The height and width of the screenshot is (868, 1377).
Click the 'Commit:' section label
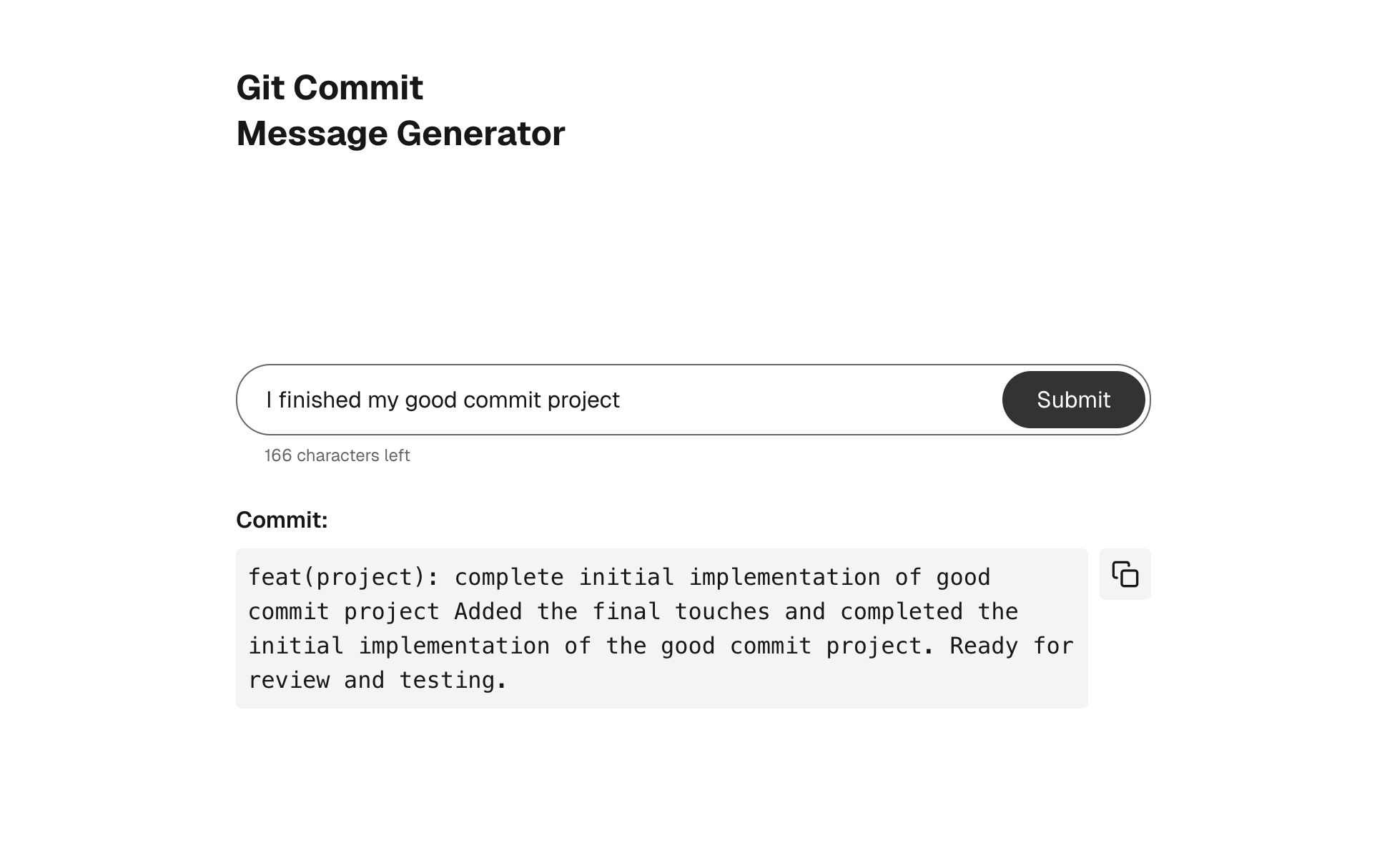tap(282, 520)
